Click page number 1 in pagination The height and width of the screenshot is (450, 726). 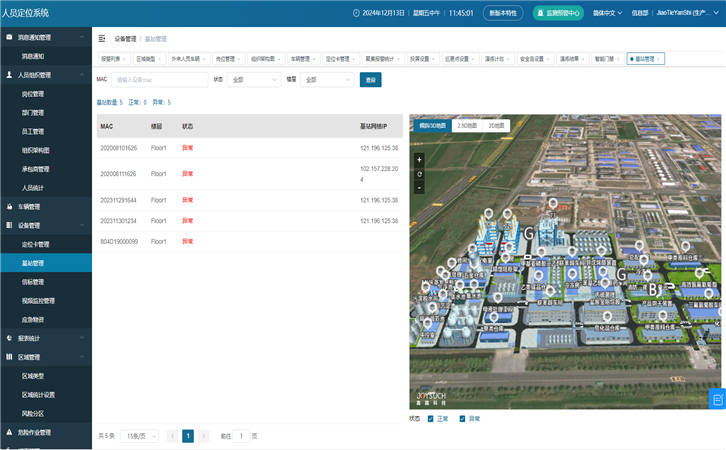coord(188,436)
